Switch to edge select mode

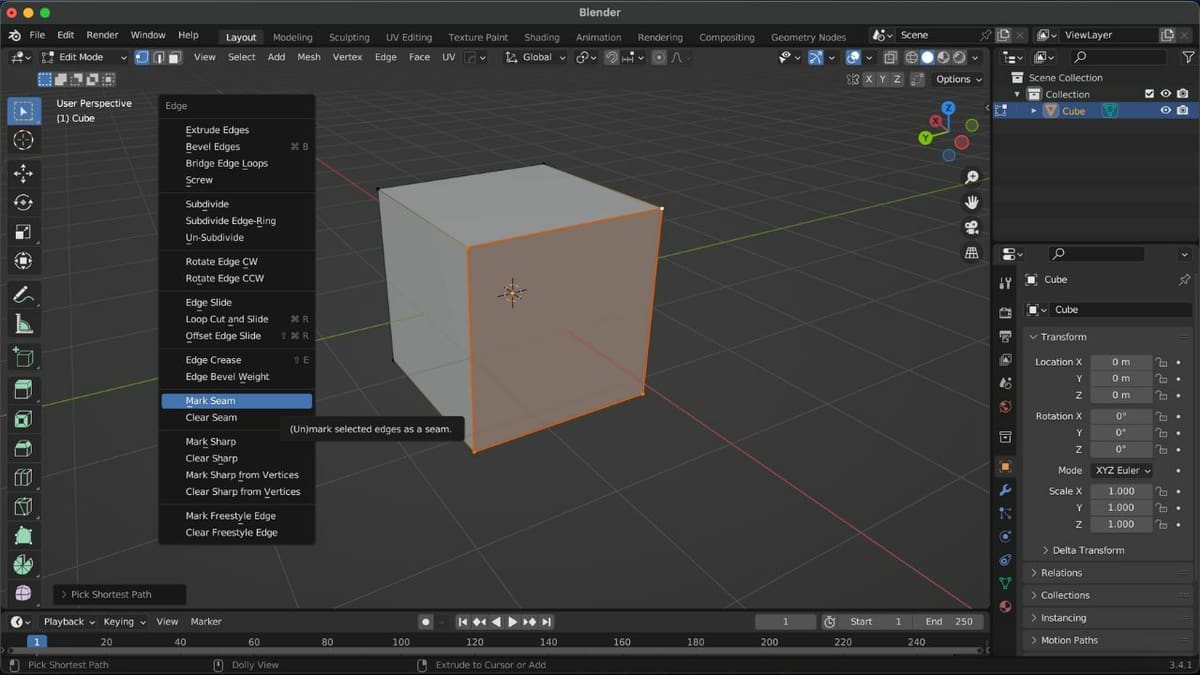tap(158, 57)
